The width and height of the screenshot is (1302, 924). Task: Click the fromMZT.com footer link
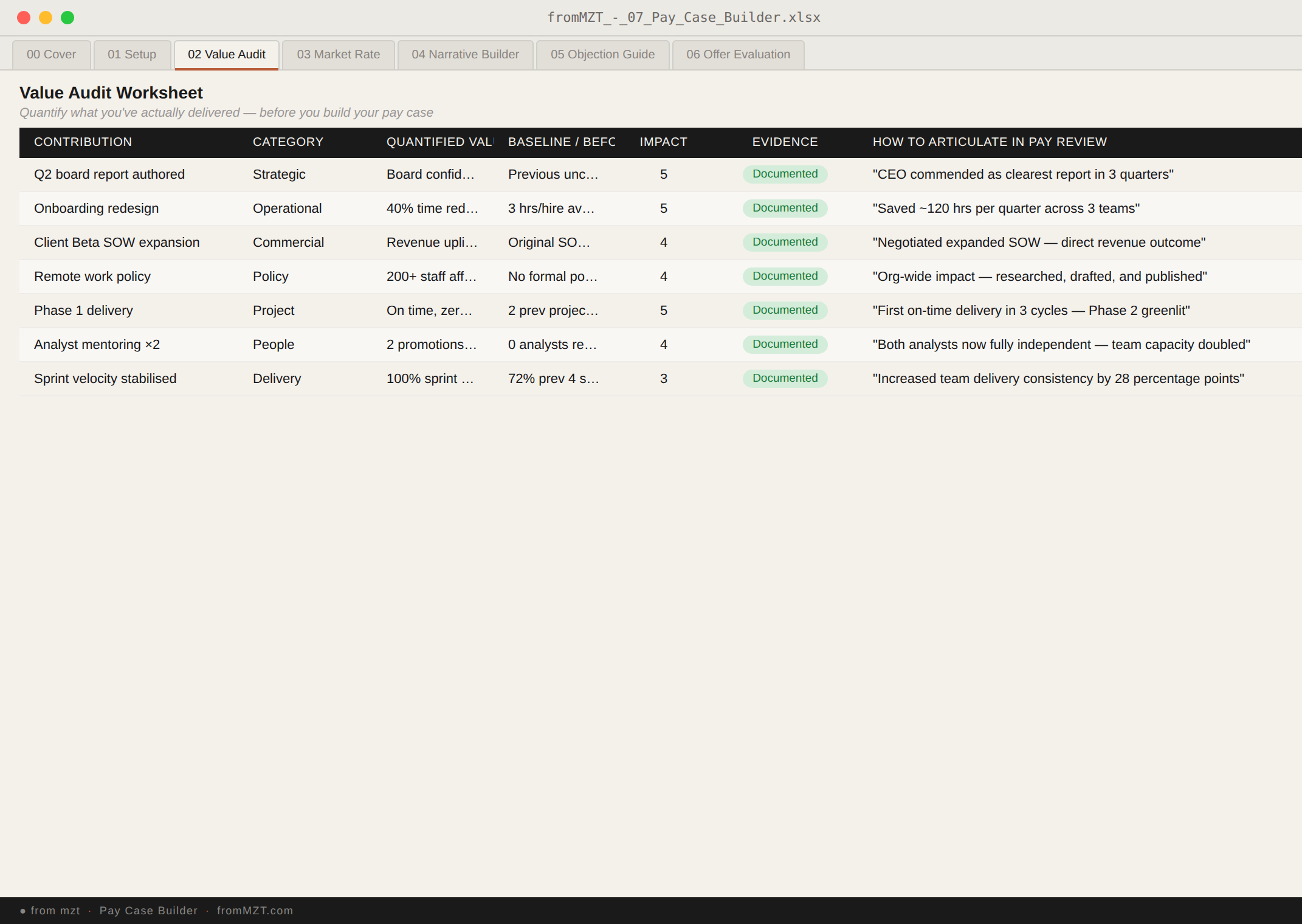click(255, 911)
